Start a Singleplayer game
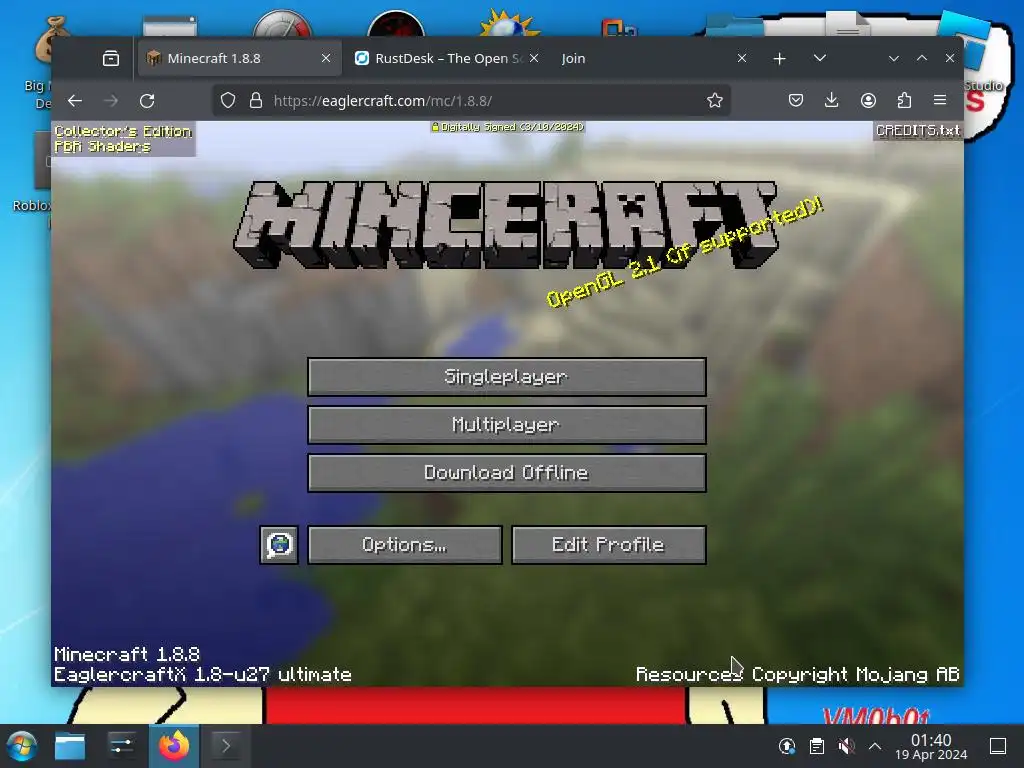 click(507, 377)
